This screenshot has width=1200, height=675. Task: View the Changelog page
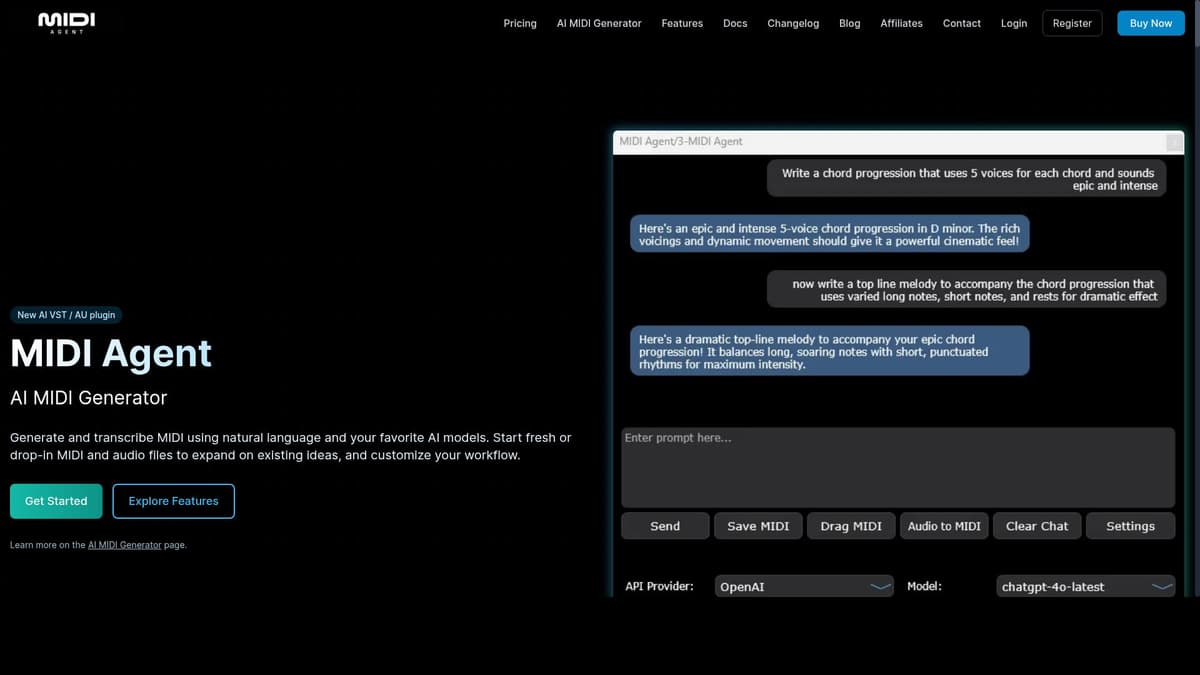[x=793, y=23]
